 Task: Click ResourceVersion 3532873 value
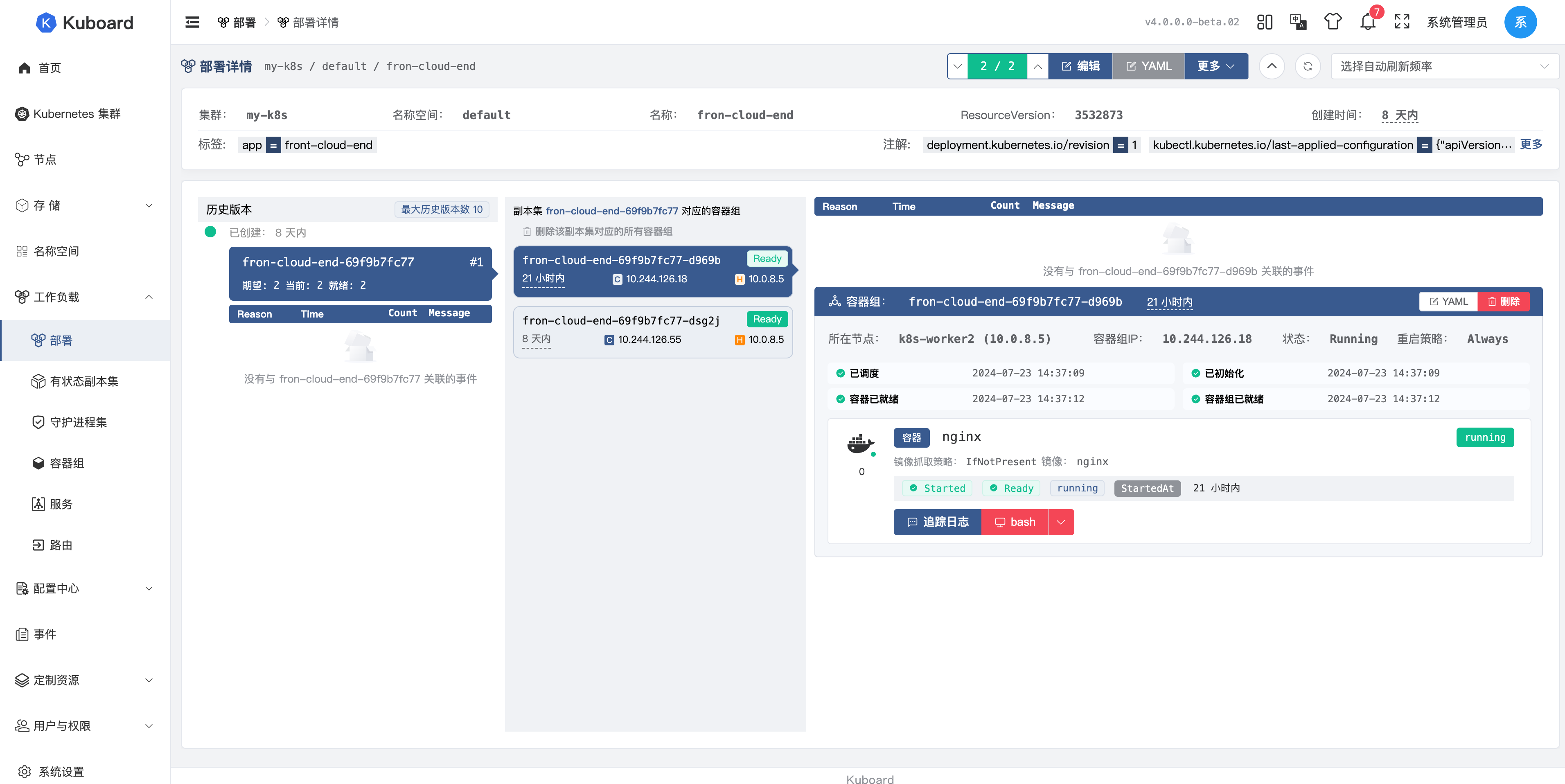tap(1098, 115)
